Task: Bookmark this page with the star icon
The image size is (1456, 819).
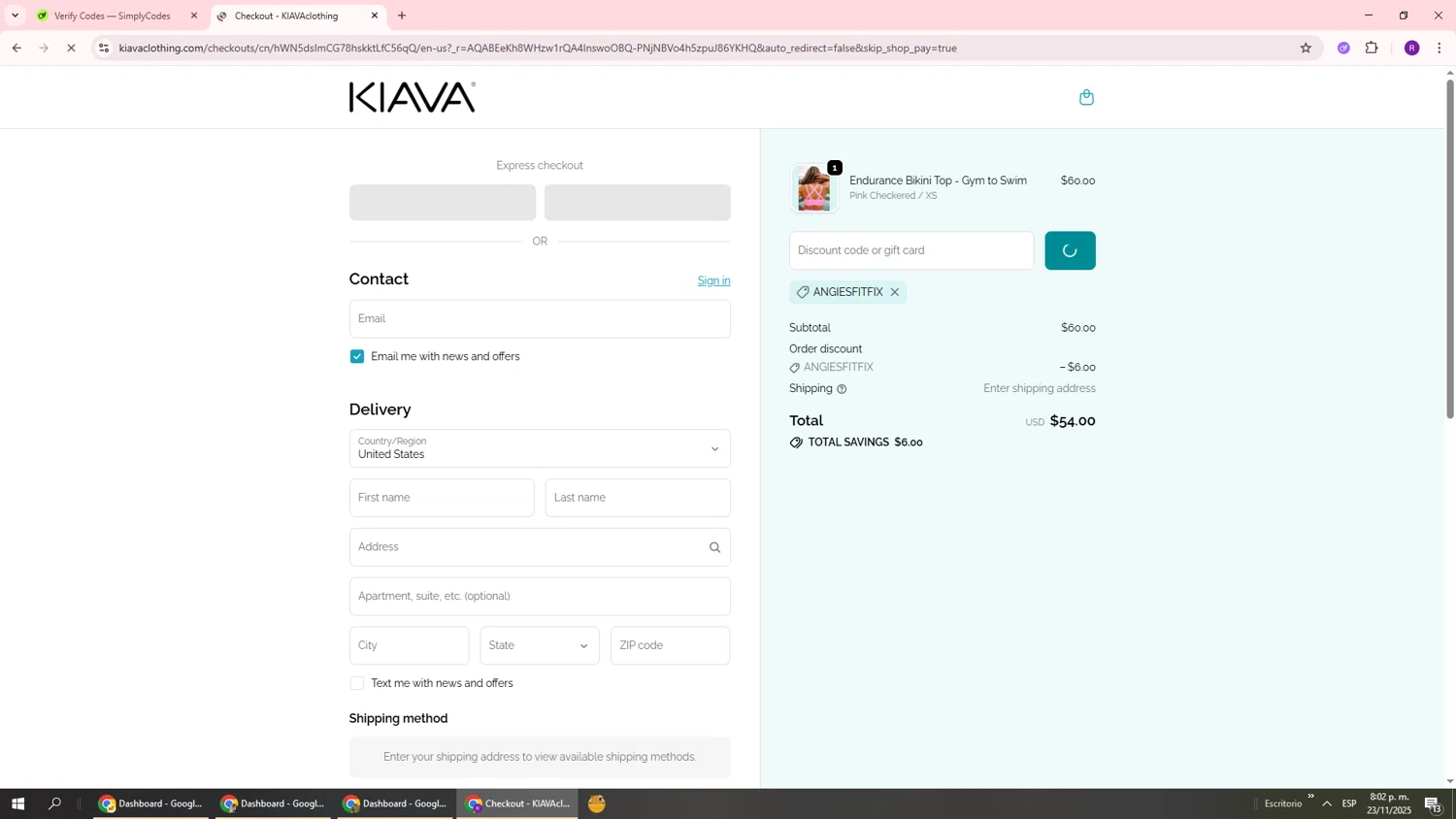Action: [x=1306, y=48]
